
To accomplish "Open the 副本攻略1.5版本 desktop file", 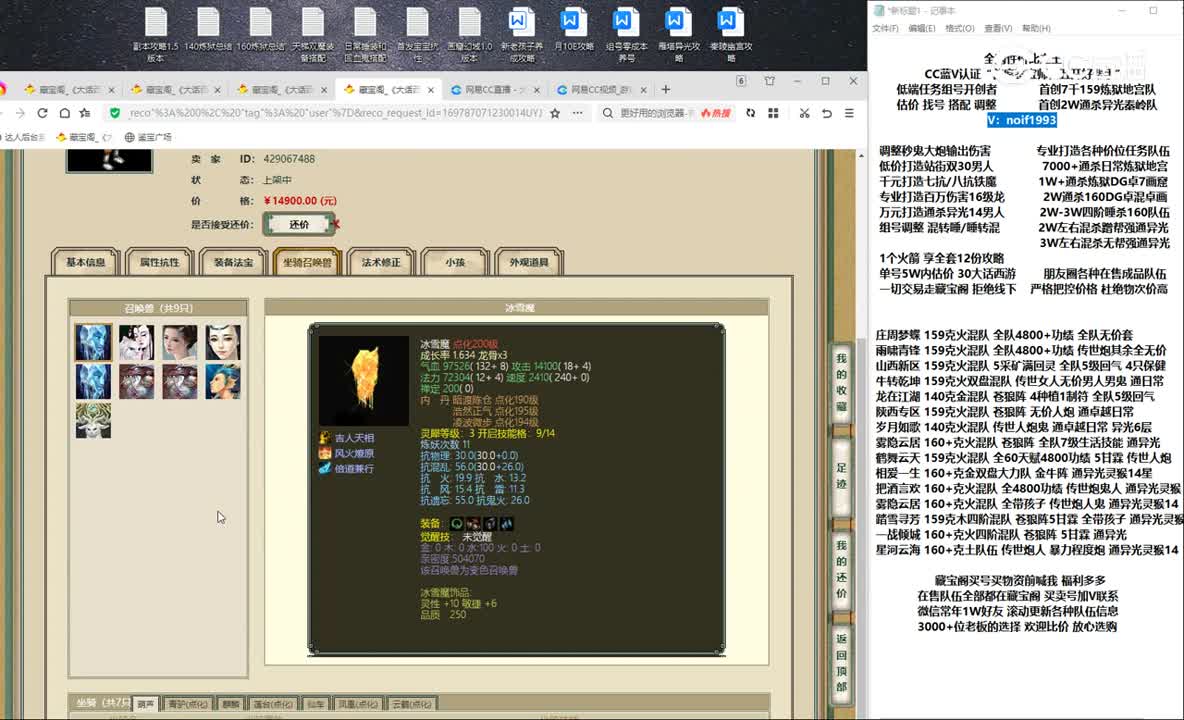I will click(156, 34).
